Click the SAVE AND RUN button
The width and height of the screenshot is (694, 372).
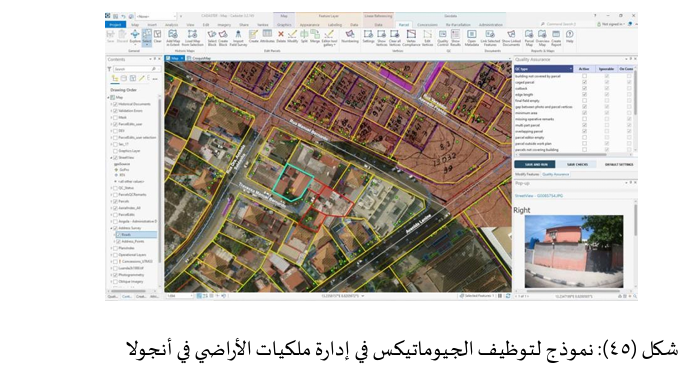click(x=535, y=164)
